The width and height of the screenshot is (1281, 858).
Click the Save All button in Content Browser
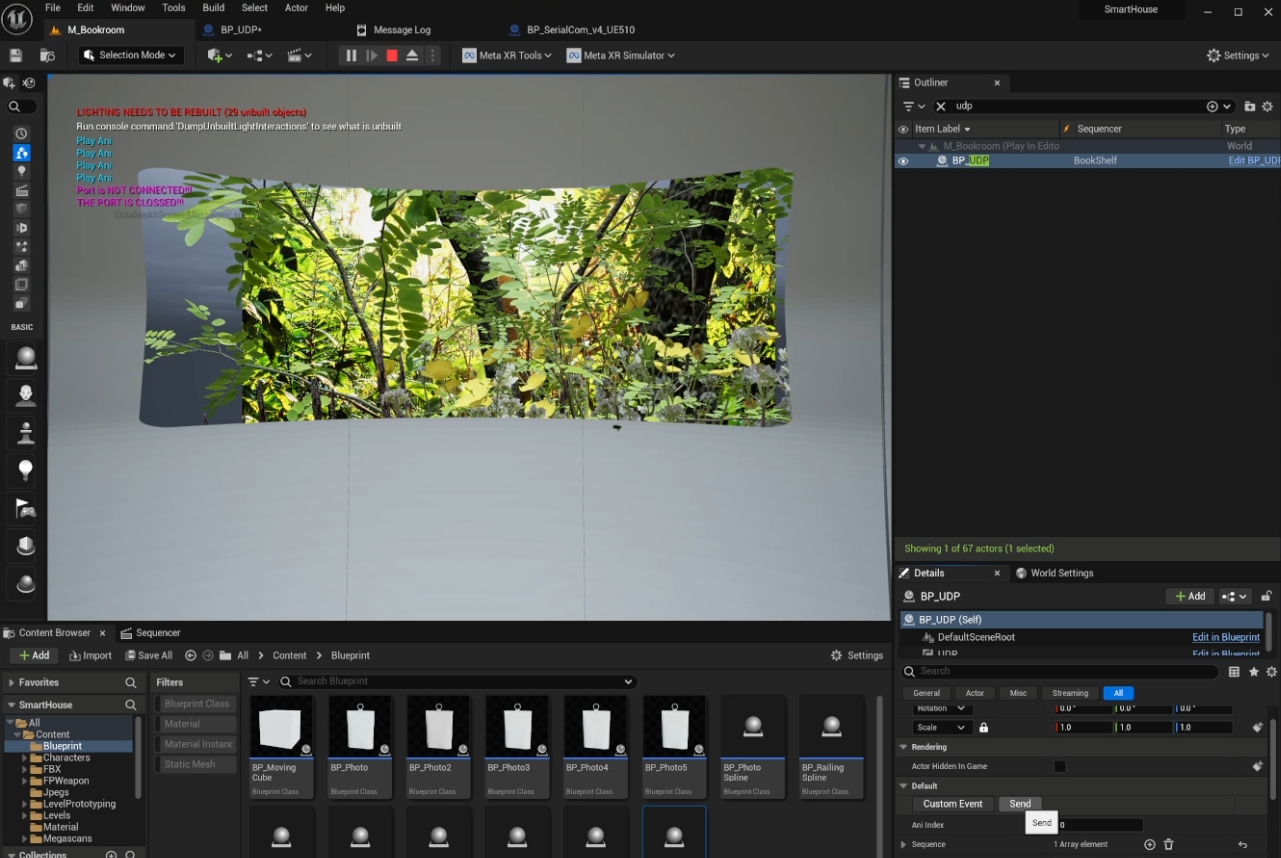(x=147, y=656)
